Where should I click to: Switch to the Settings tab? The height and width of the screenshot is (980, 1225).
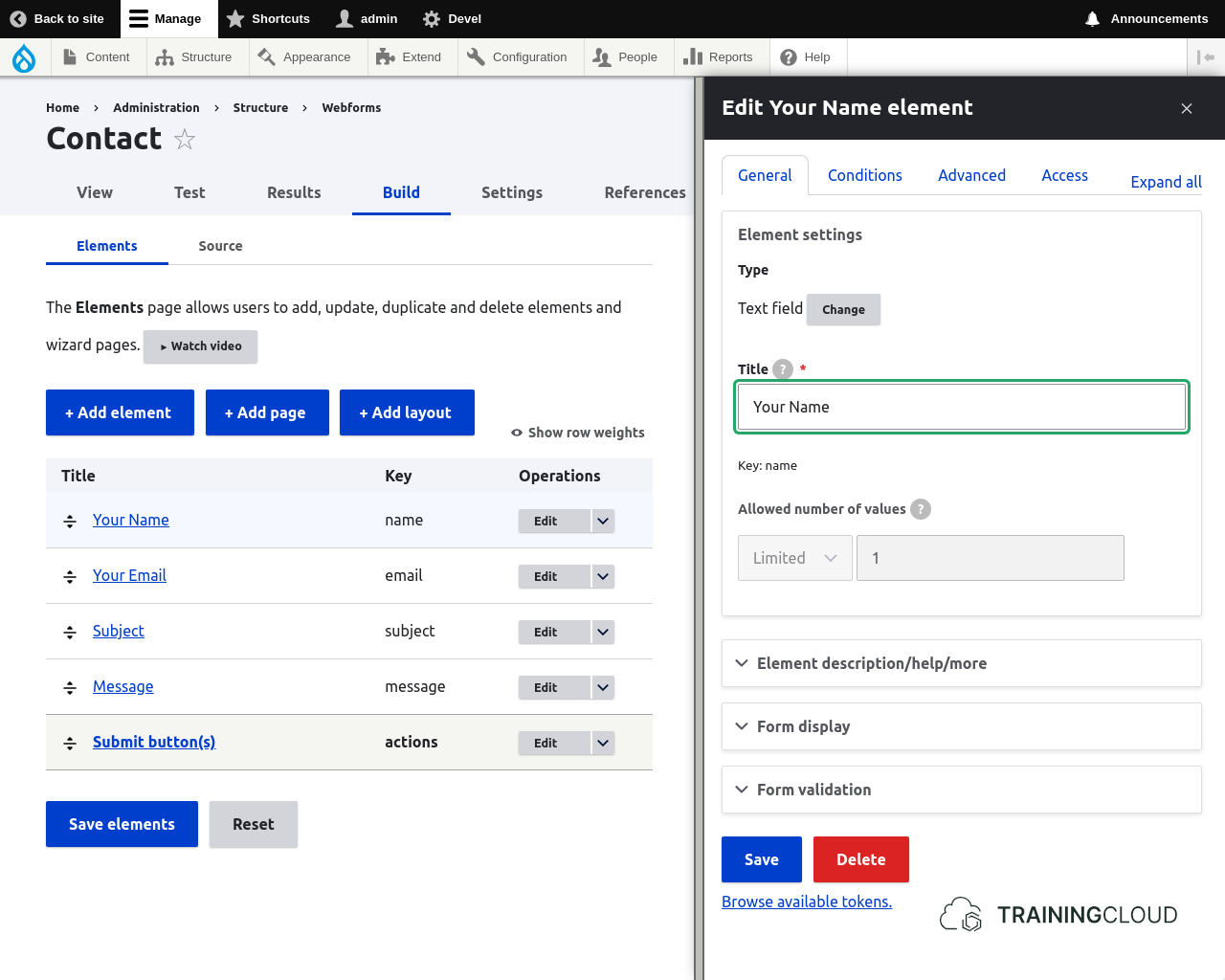pos(512,192)
